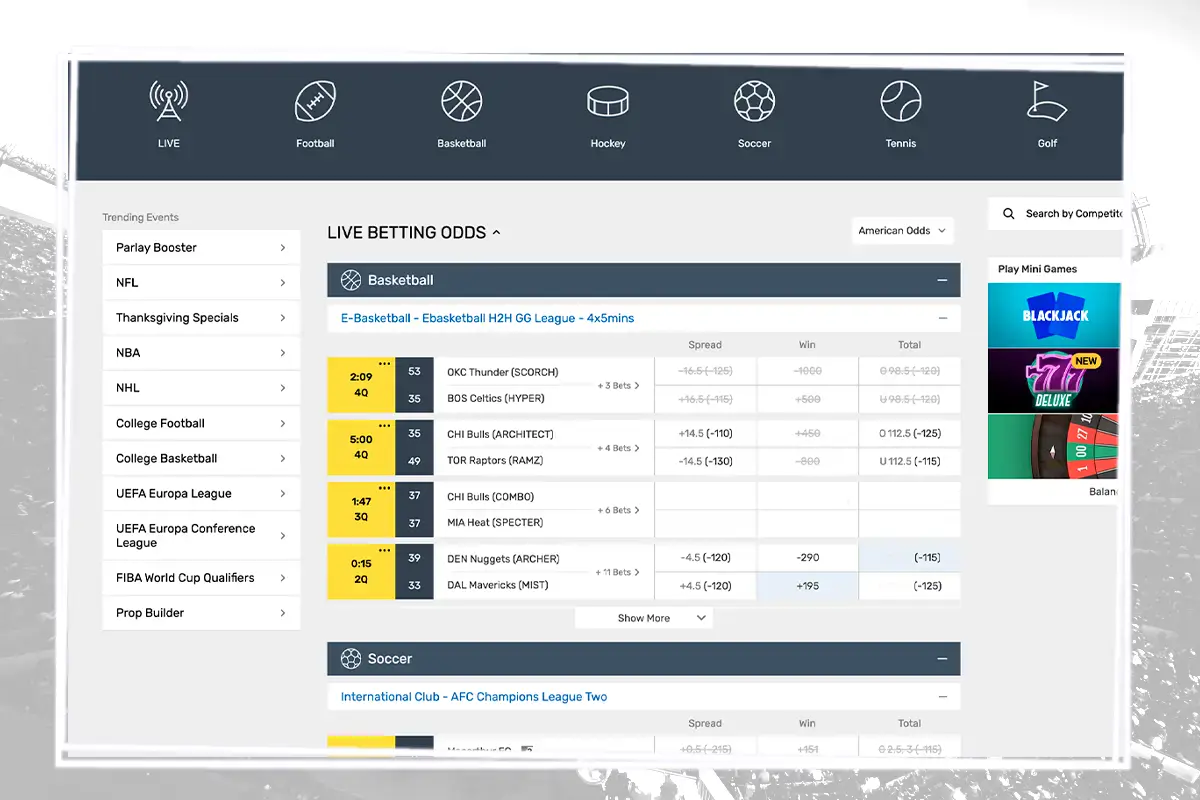Select the Football sport icon

[x=315, y=103]
